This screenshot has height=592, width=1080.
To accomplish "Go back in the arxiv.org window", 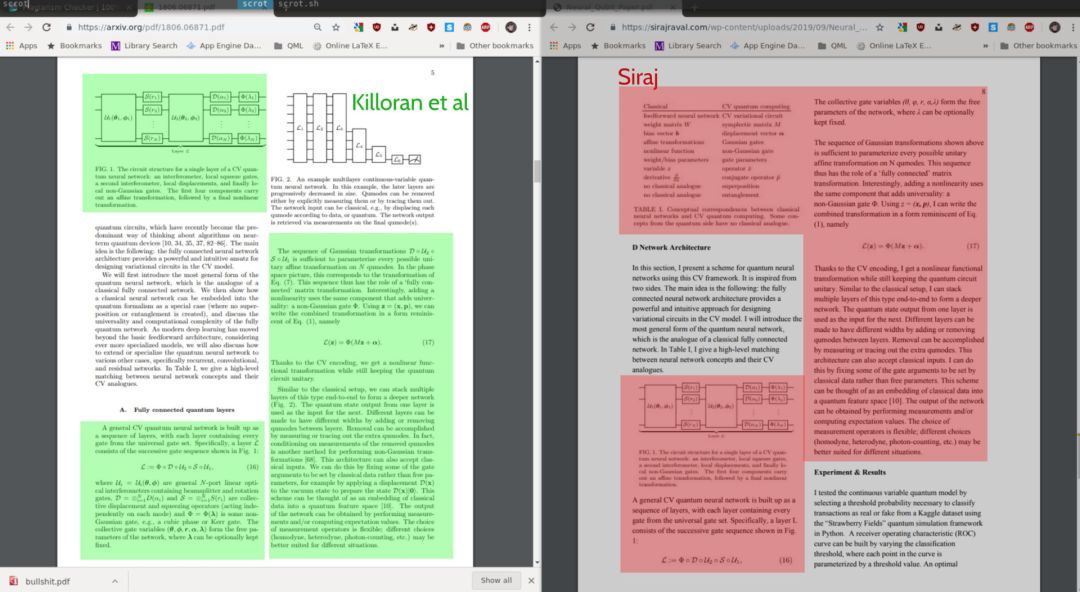I will 10,27.
